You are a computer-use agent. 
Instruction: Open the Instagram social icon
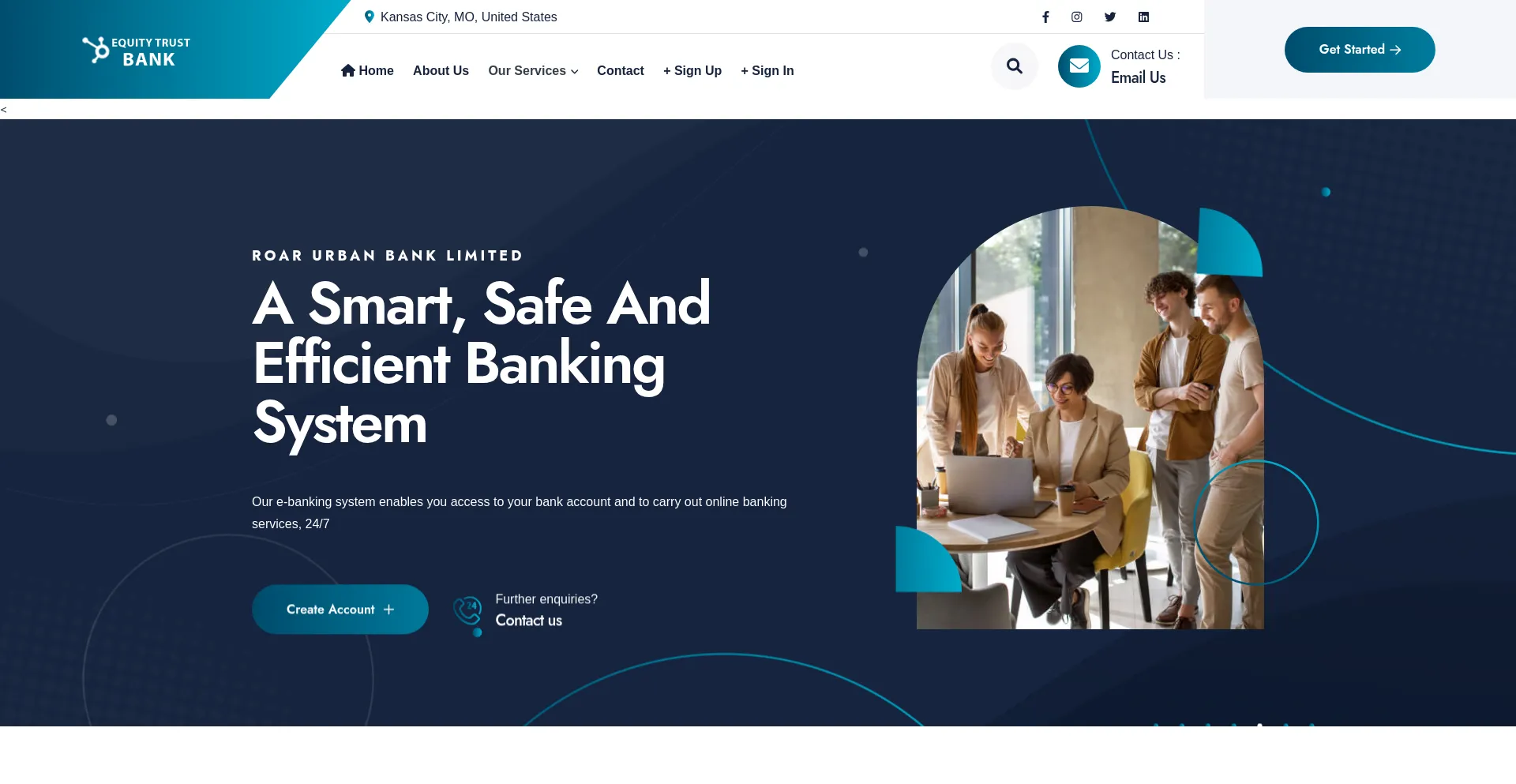[1076, 17]
